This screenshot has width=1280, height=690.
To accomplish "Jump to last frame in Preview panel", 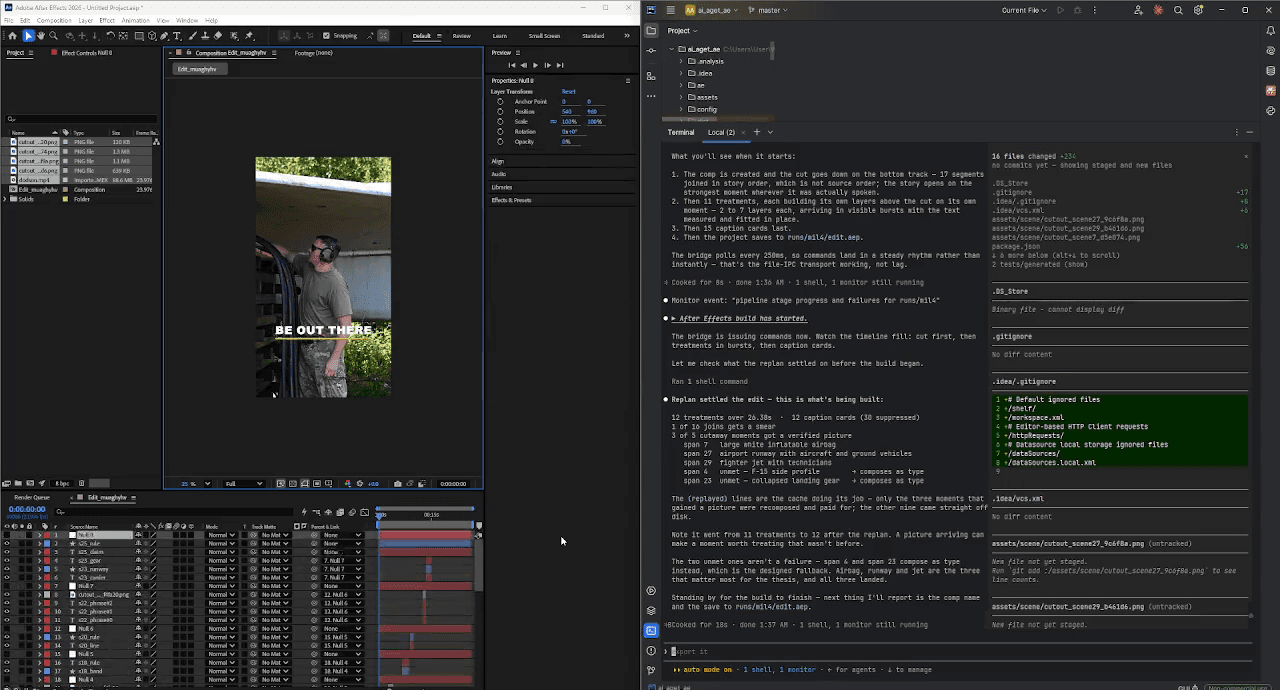I will (558, 65).
